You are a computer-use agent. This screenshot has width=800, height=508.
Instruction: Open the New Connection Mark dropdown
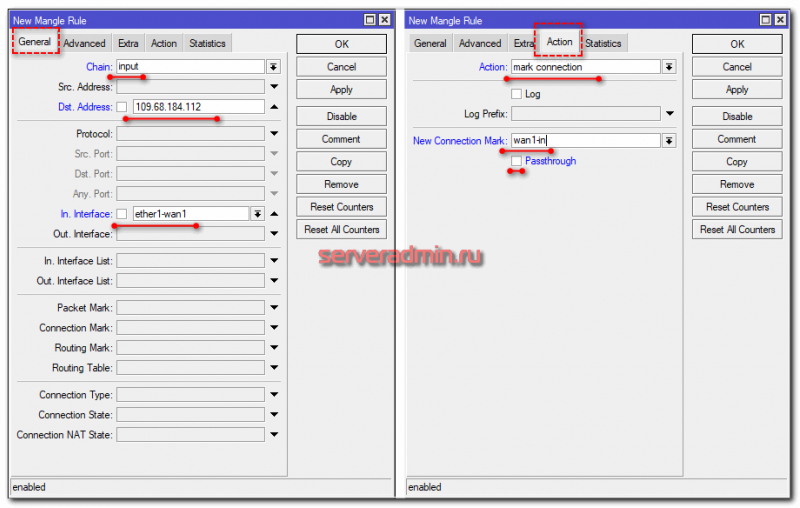pyautogui.click(x=669, y=141)
